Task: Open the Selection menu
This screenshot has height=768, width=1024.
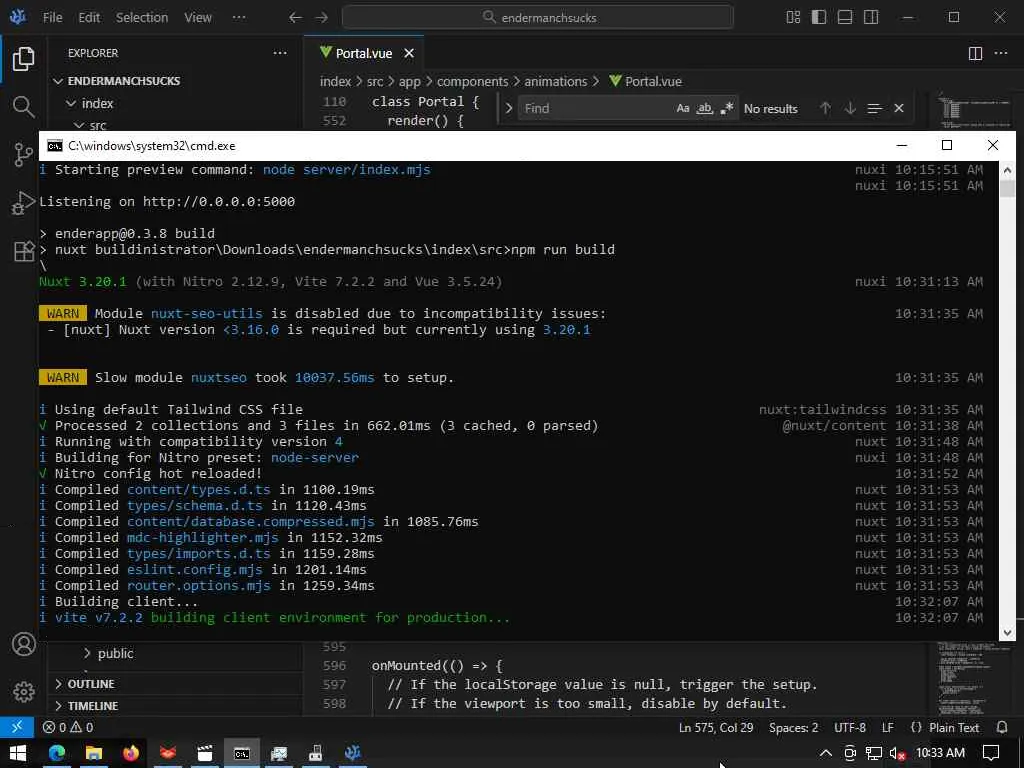Action: click(x=142, y=18)
